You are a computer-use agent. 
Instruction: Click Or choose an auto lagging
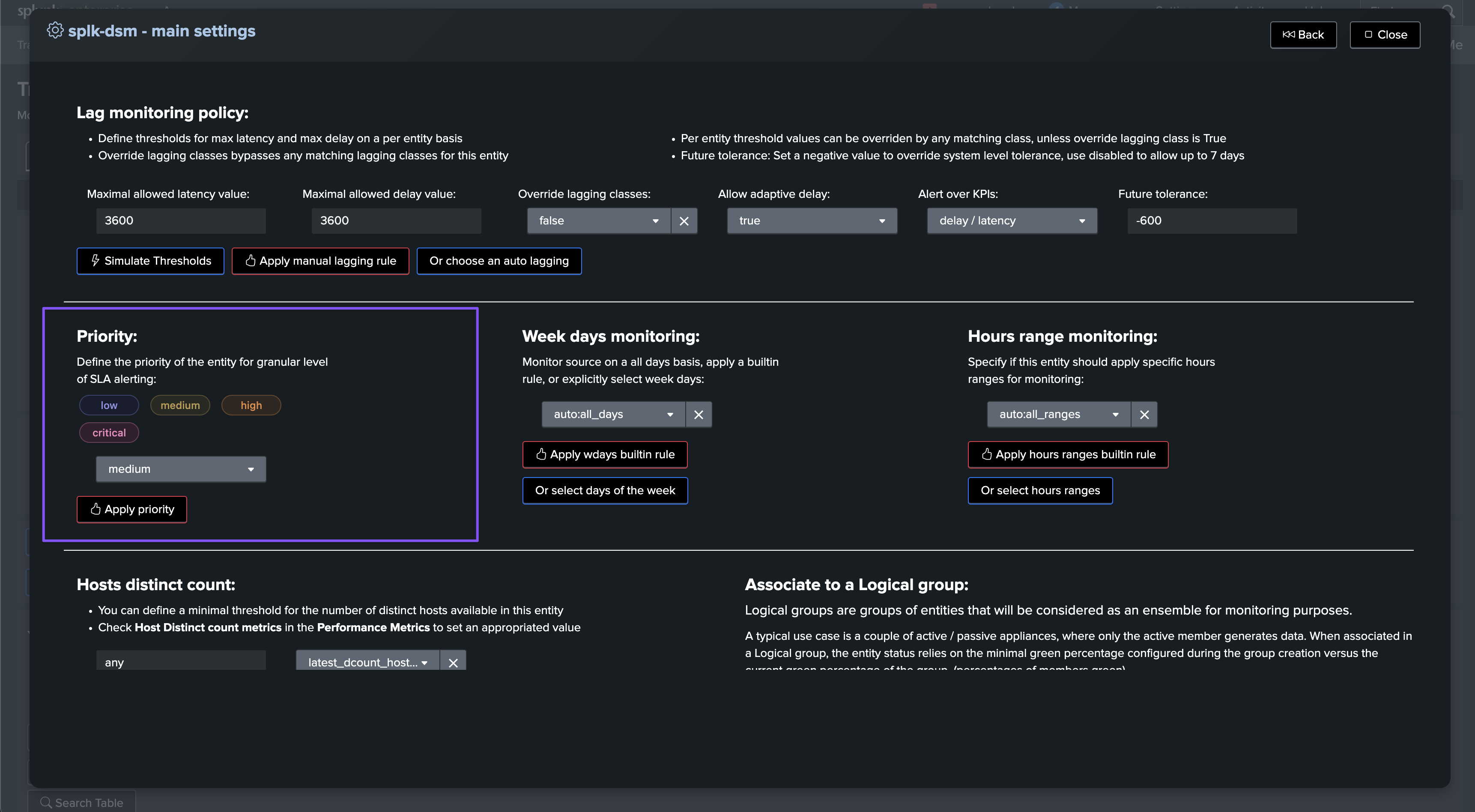(x=499, y=261)
